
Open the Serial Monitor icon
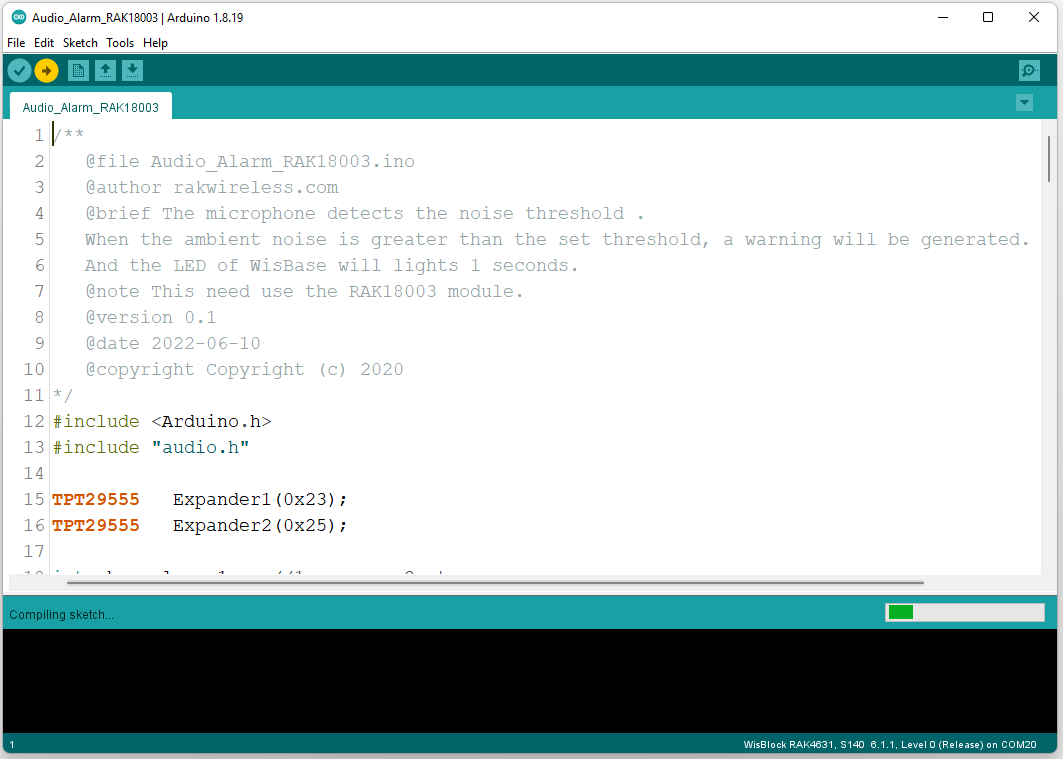[x=1029, y=70]
